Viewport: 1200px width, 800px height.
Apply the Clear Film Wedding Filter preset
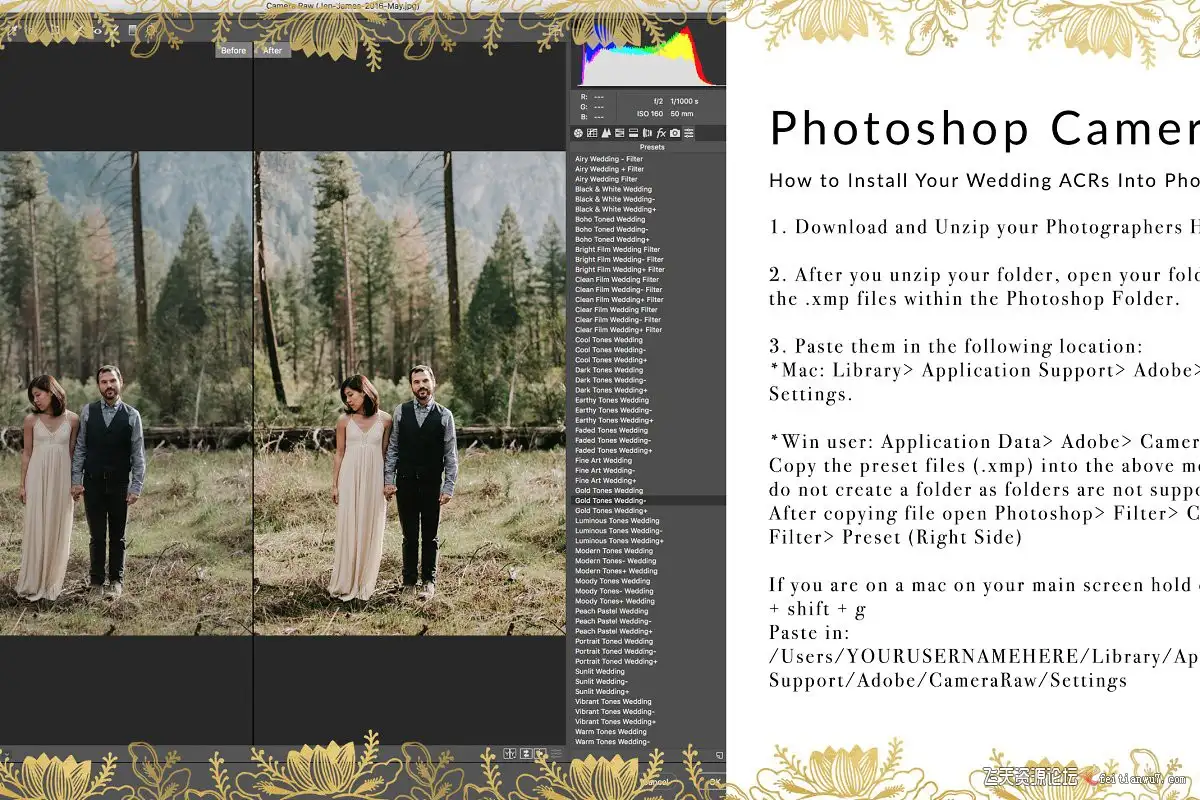click(616, 309)
